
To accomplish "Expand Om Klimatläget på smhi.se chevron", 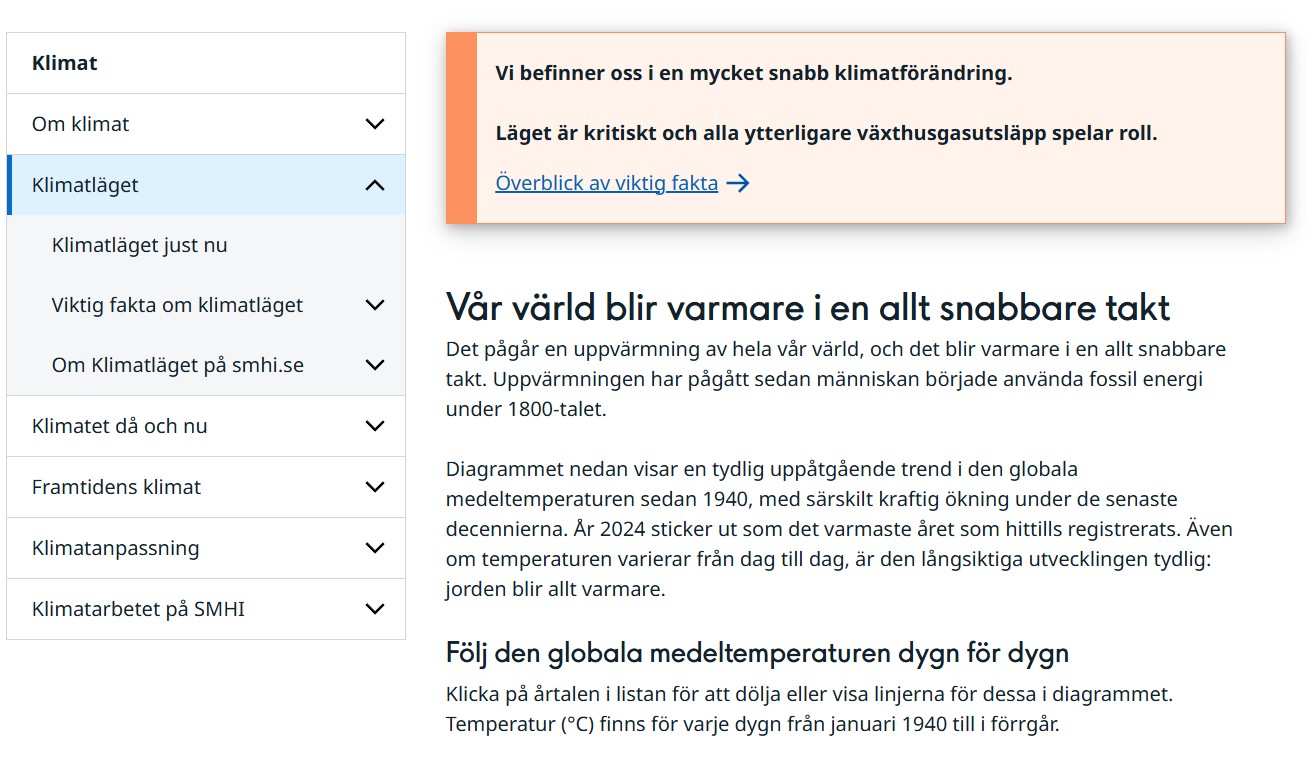I will pos(375,365).
